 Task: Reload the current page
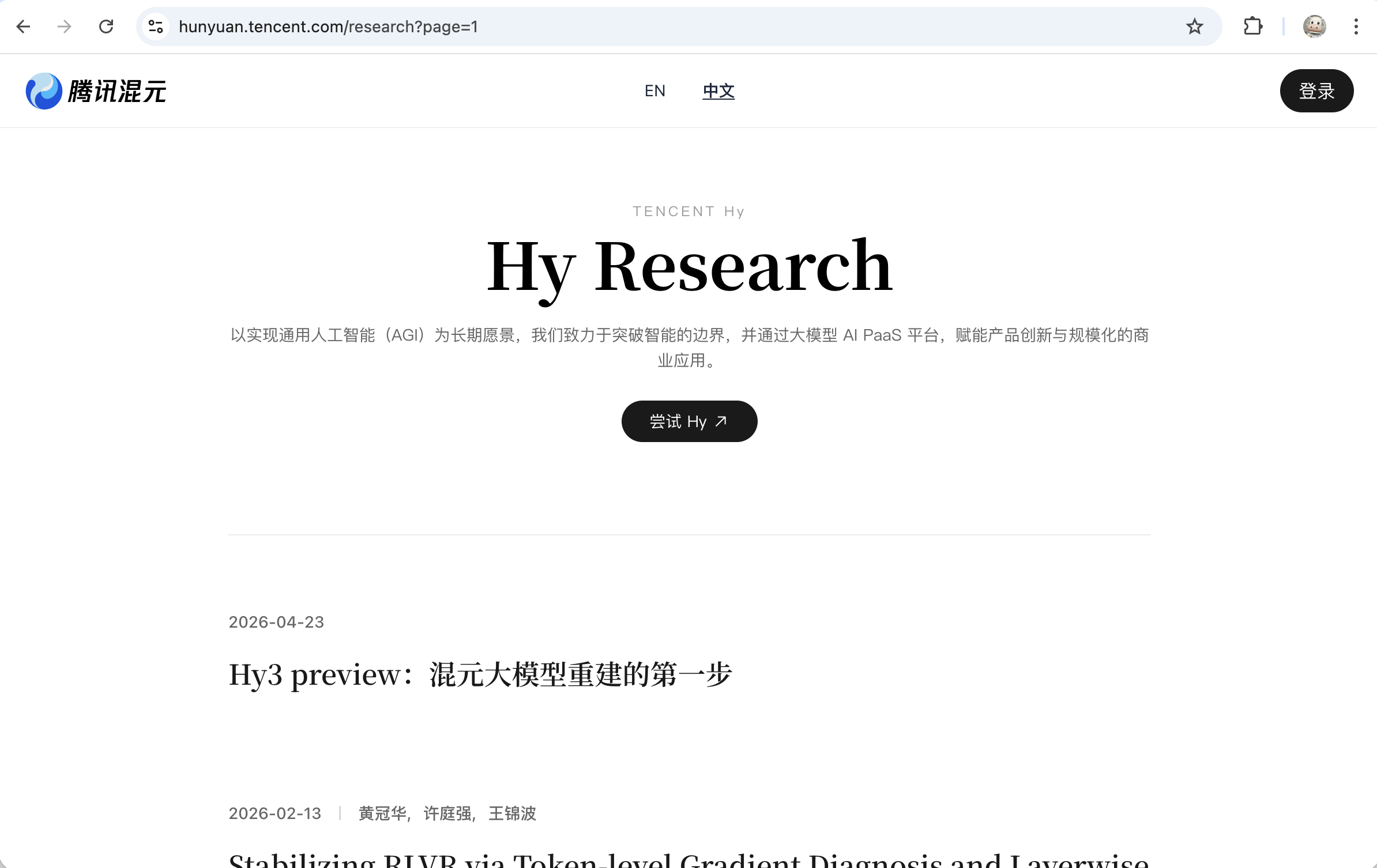tap(106, 27)
